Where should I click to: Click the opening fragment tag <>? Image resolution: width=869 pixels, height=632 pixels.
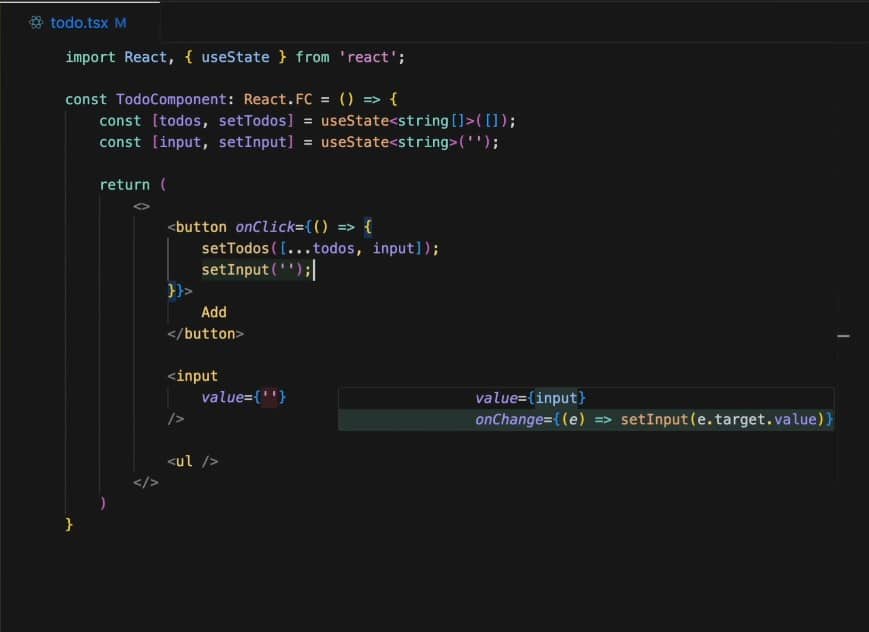coord(141,206)
